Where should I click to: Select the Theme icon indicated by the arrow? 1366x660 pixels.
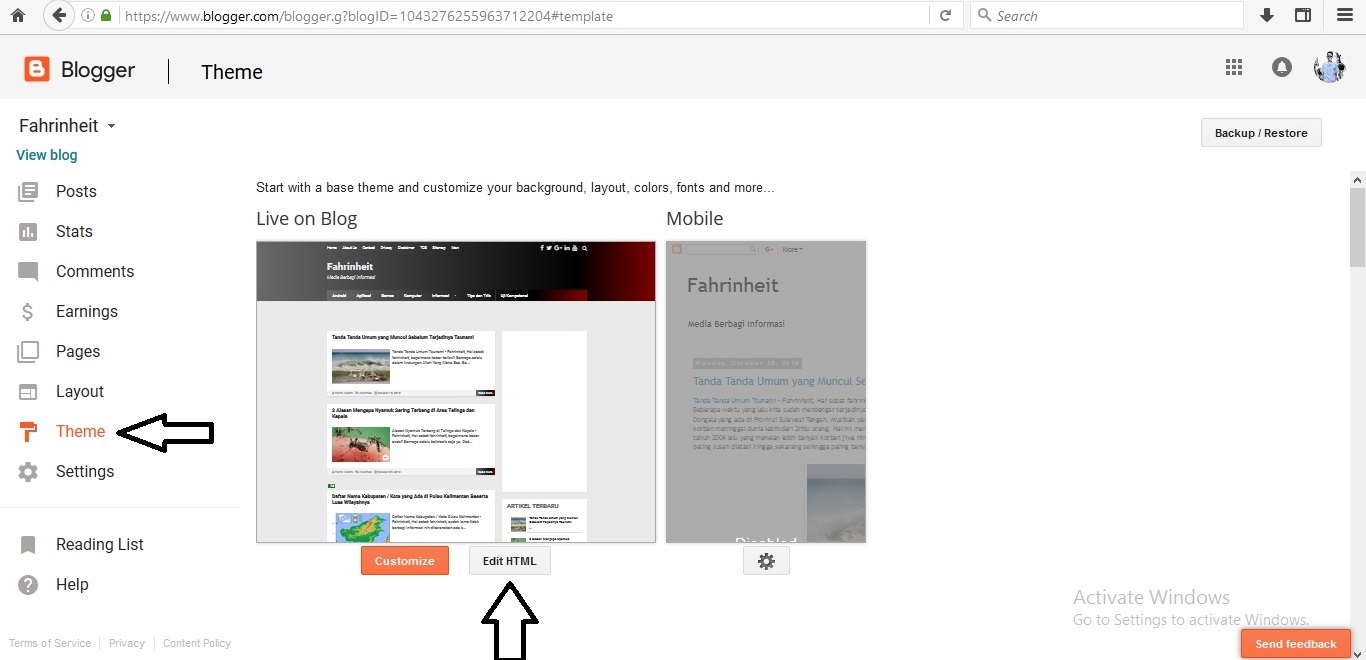click(x=28, y=431)
